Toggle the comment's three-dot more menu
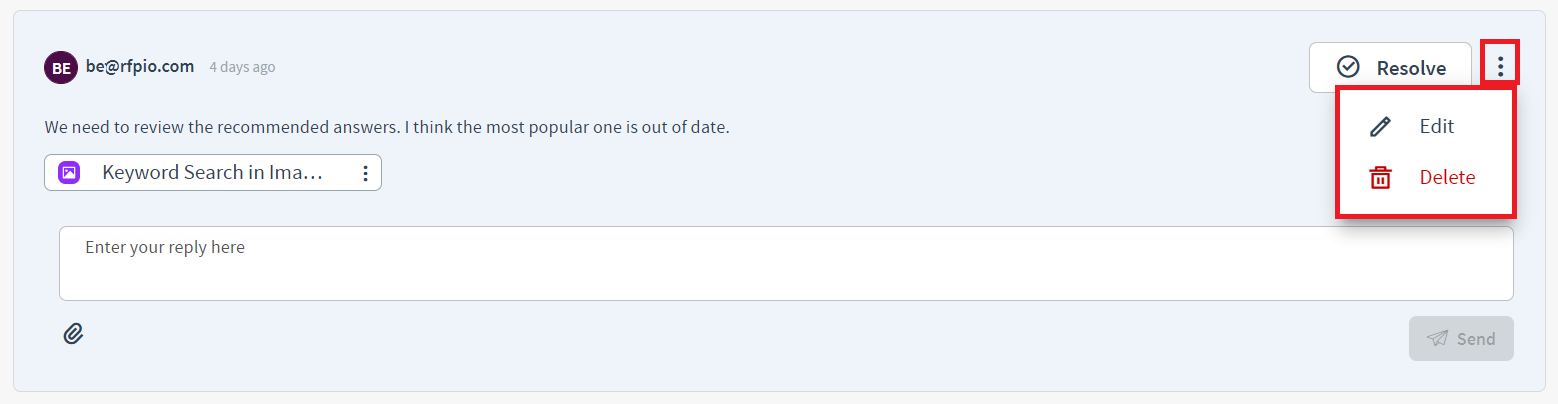 [x=1500, y=67]
